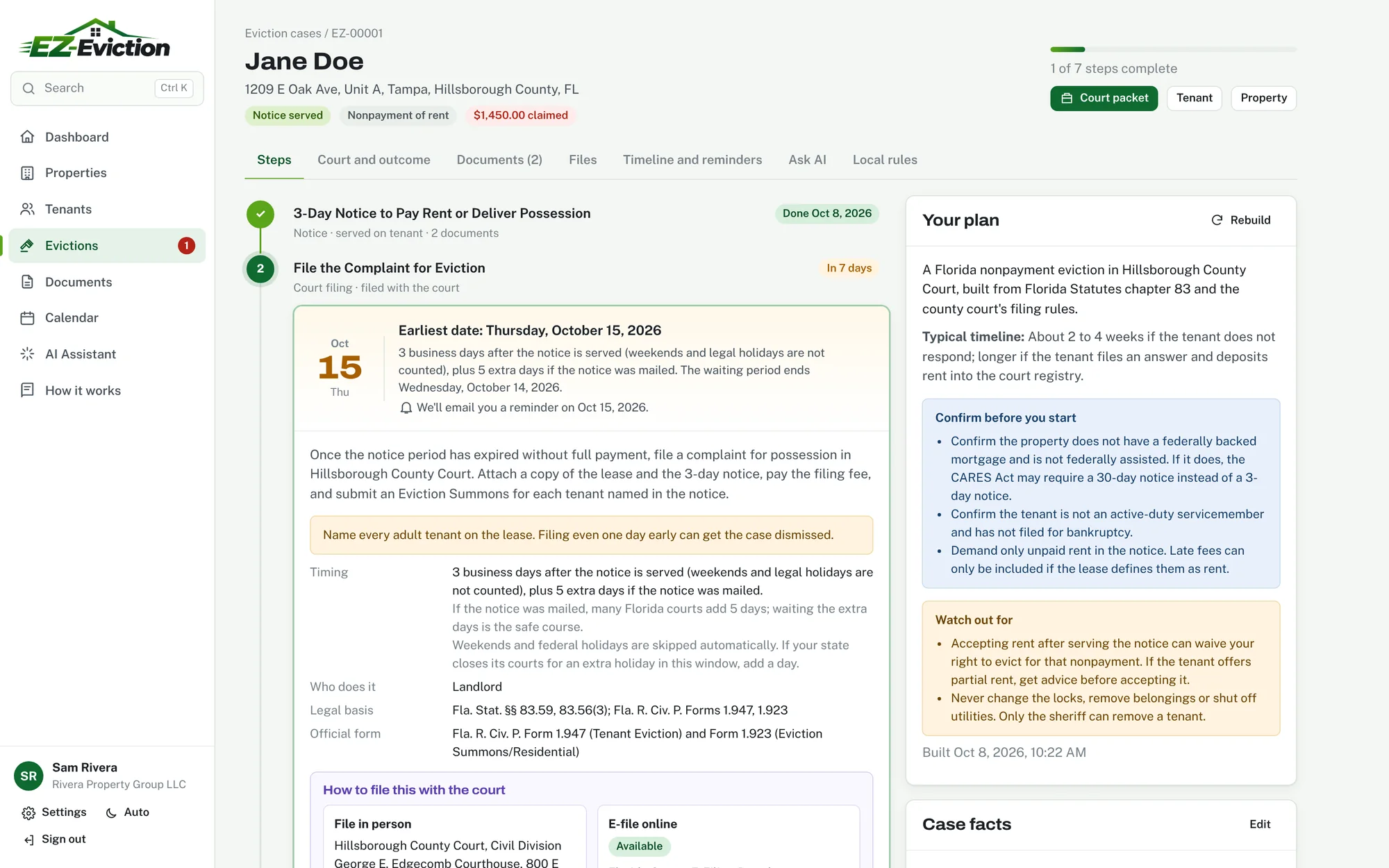Click the Sign out arrow icon

pos(28,840)
